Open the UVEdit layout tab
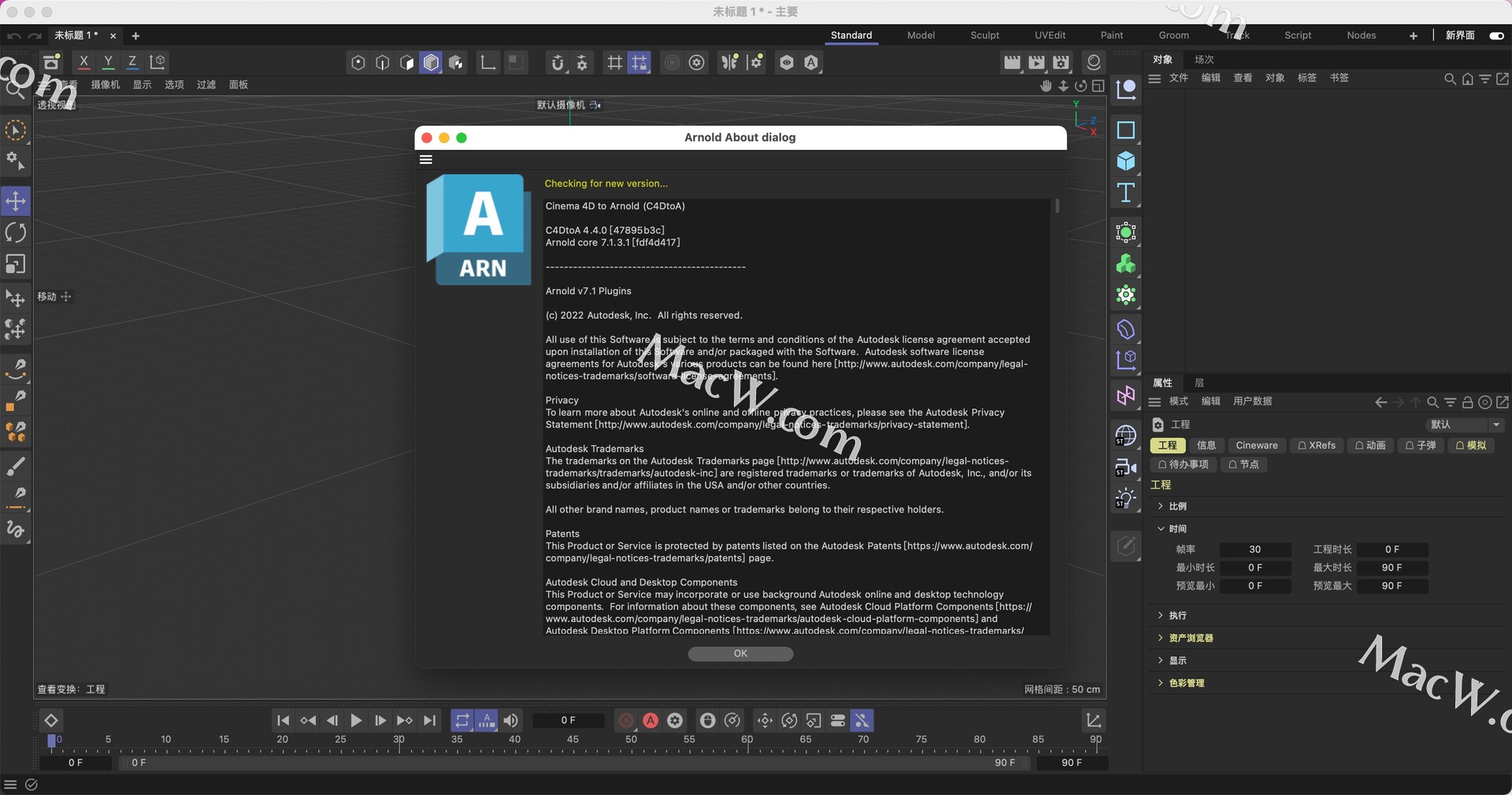 pos(1050,35)
